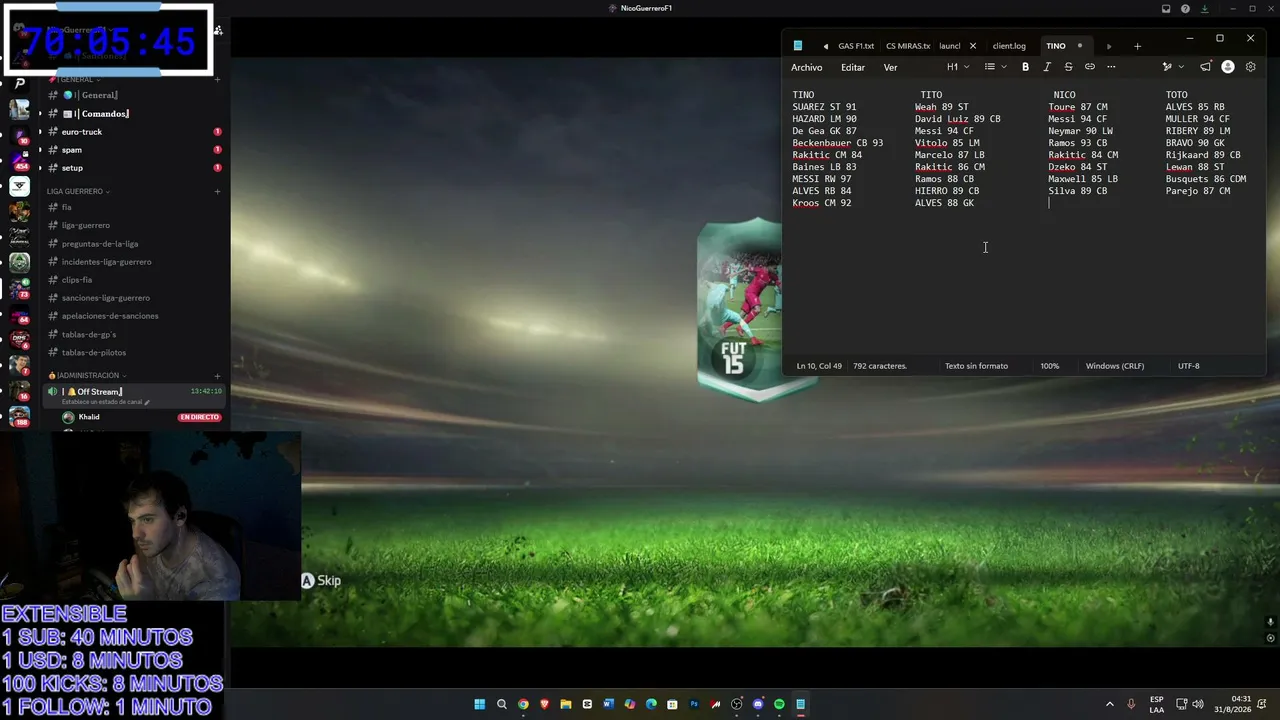Viewport: 1280px width, 720px height.
Task: Open Microsoft Word from the taskbar
Action: 608,704
